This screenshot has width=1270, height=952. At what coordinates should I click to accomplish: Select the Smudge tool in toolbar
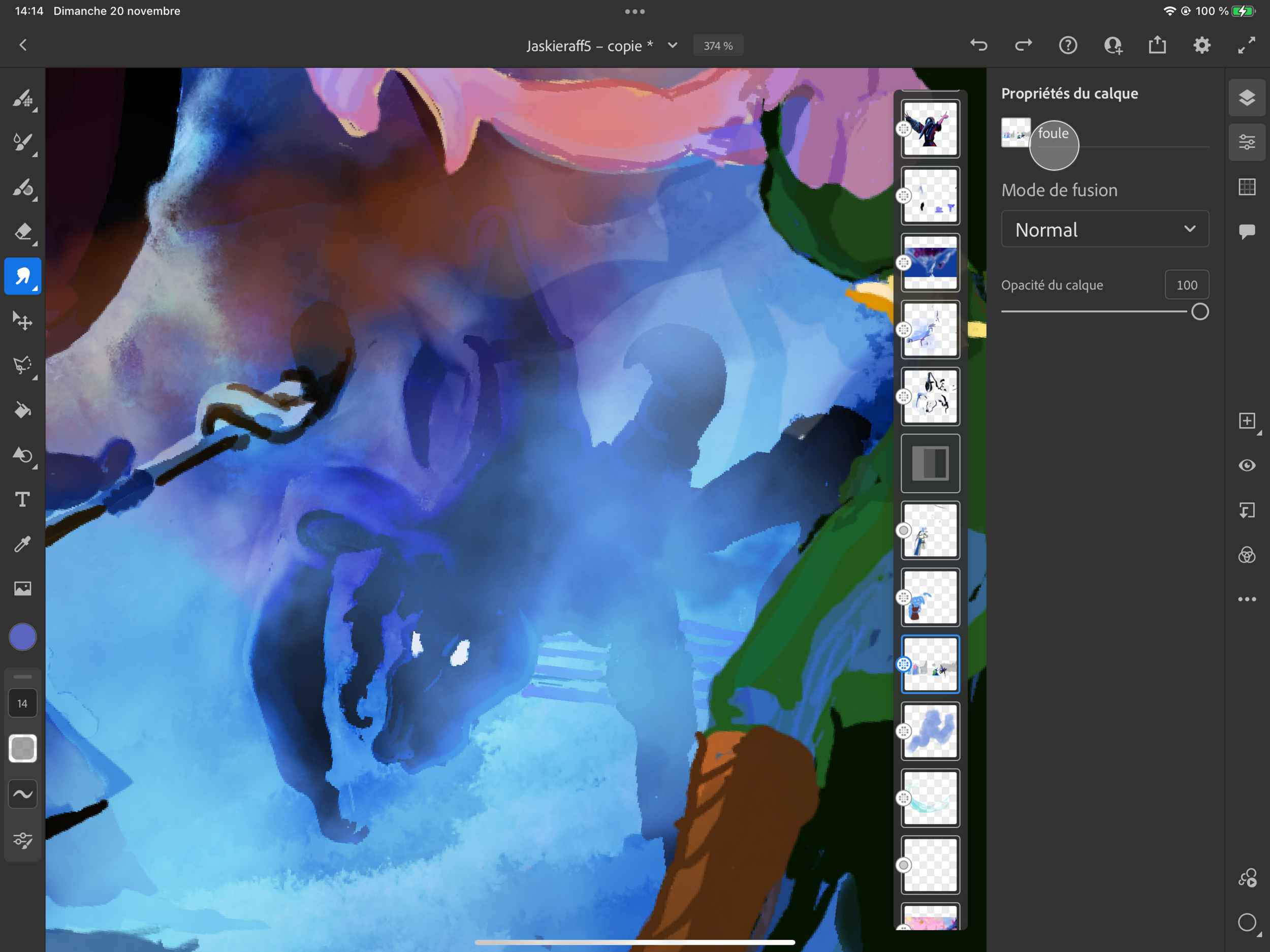[x=22, y=276]
